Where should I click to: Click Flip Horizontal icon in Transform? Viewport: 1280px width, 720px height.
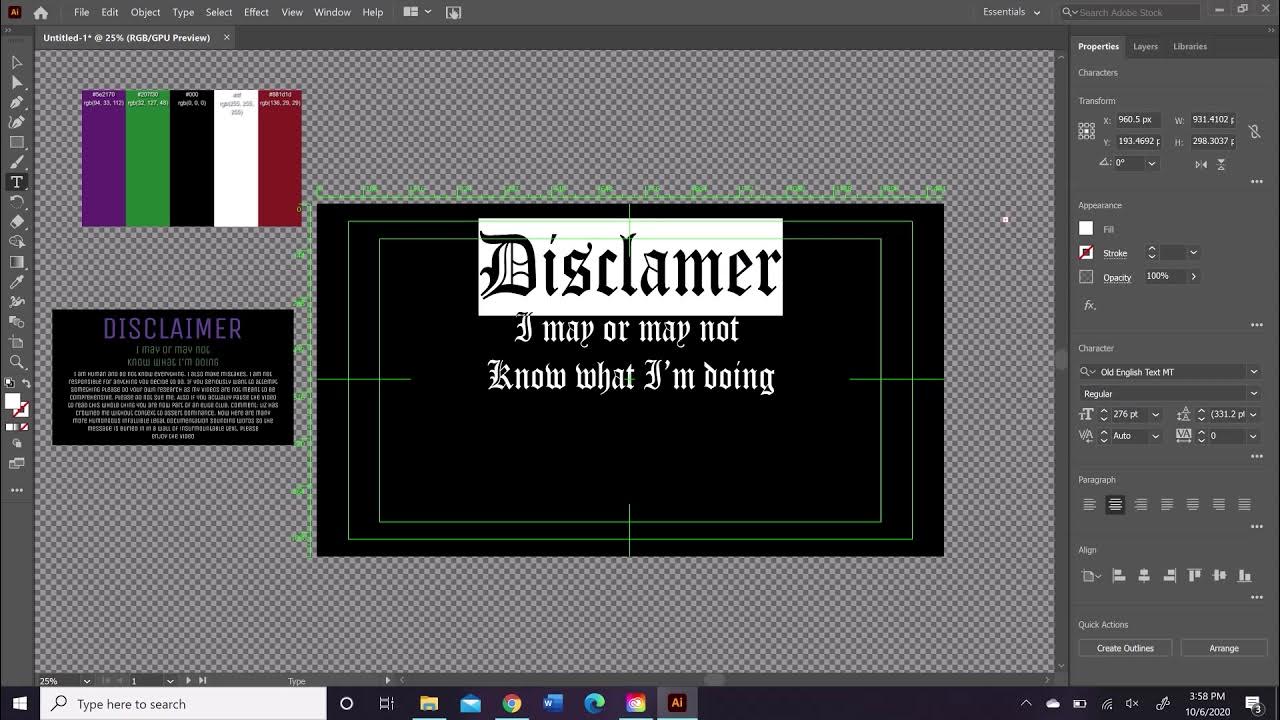coord(1201,163)
